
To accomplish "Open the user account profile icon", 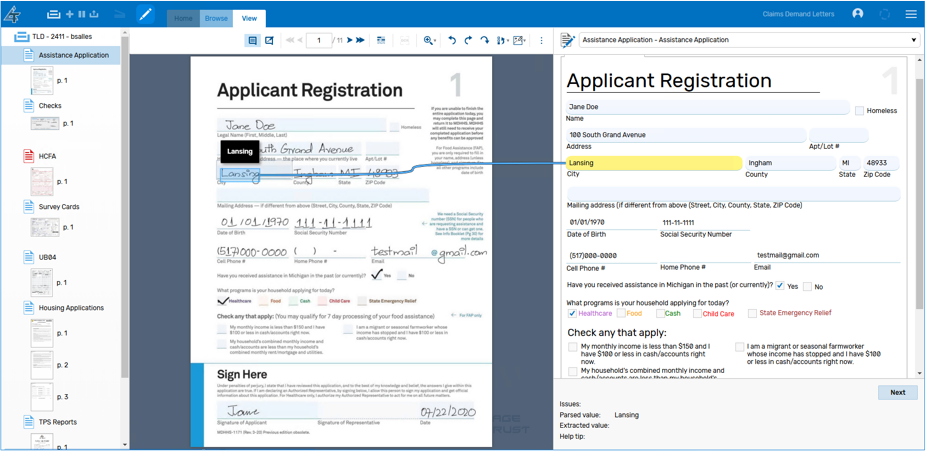I will [x=857, y=14].
